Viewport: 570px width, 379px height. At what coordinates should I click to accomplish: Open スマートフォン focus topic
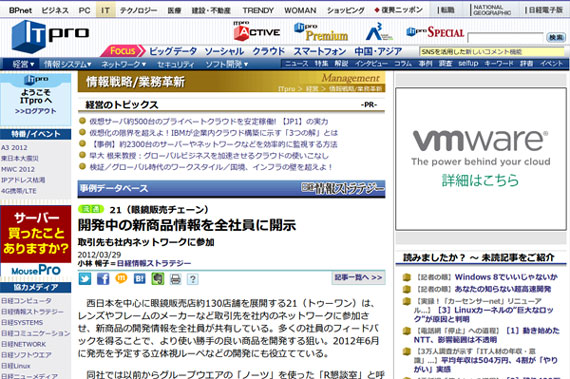(x=320, y=51)
